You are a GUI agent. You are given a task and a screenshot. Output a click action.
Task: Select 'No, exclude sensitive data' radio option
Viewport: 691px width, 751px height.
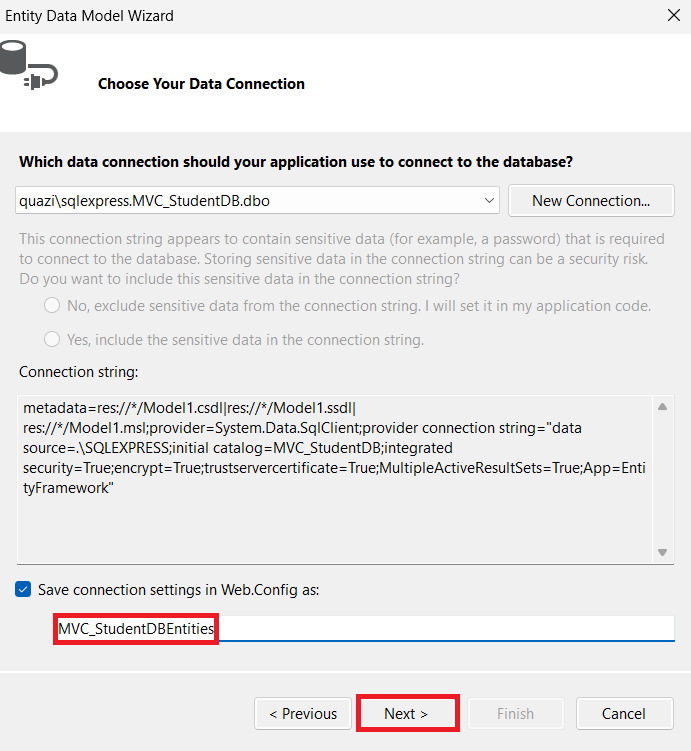tap(52, 305)
